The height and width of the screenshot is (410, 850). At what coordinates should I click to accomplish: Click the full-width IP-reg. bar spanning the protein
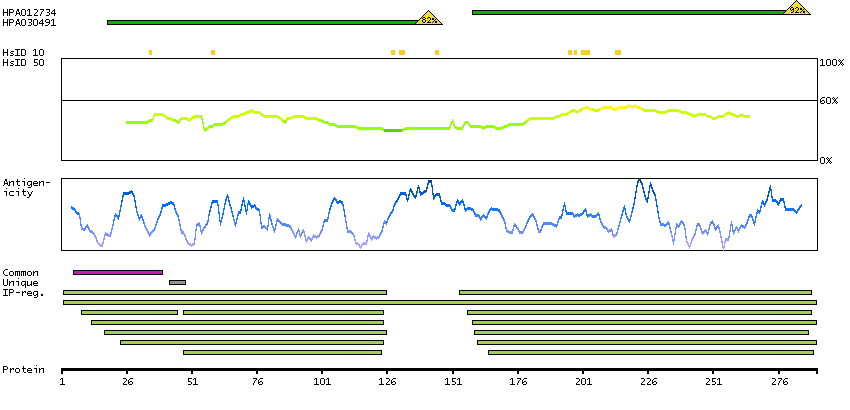coord(440,302)
